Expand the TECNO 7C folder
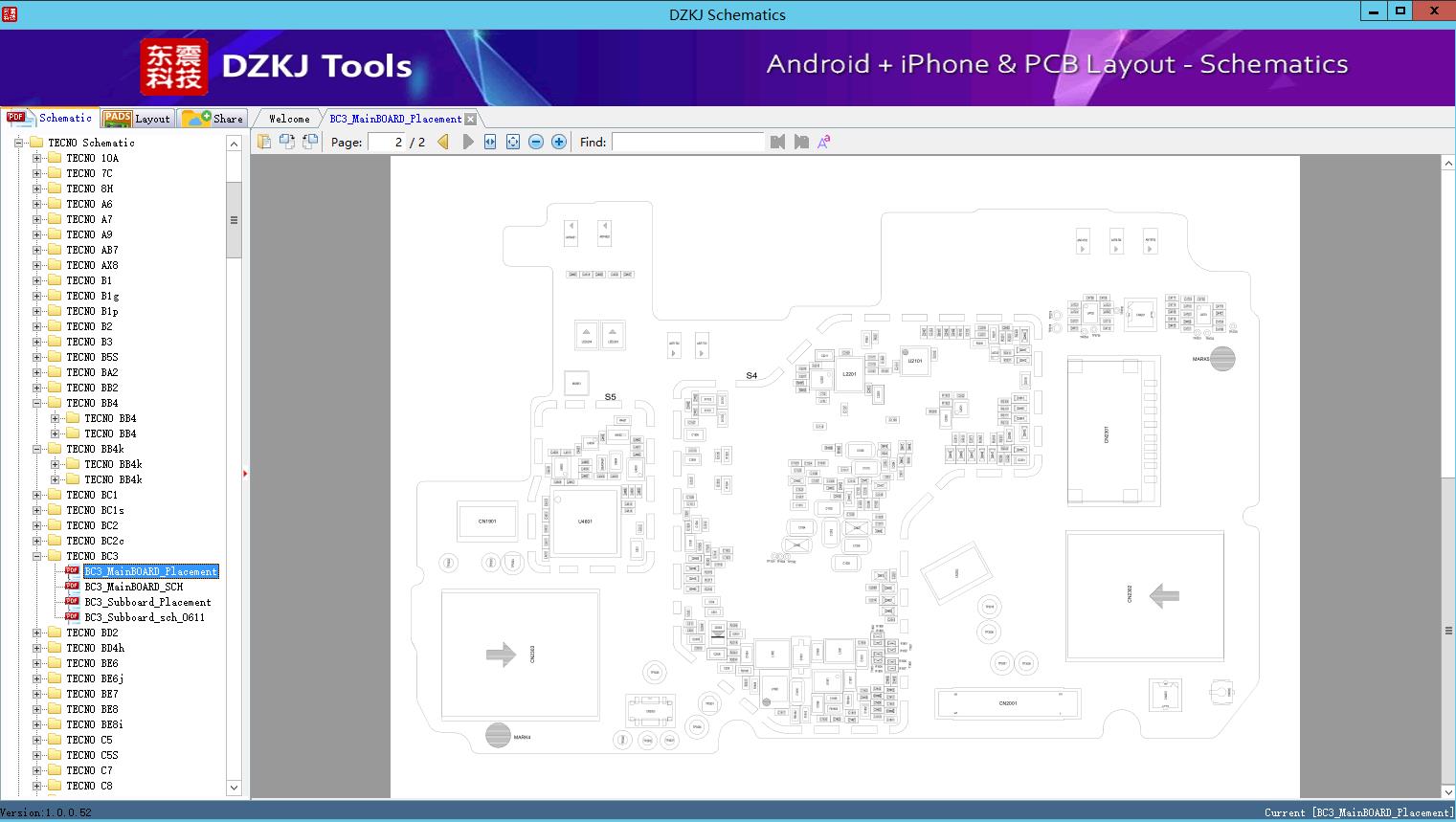This screenshot has height=822, width=1456. click(36, 173)
